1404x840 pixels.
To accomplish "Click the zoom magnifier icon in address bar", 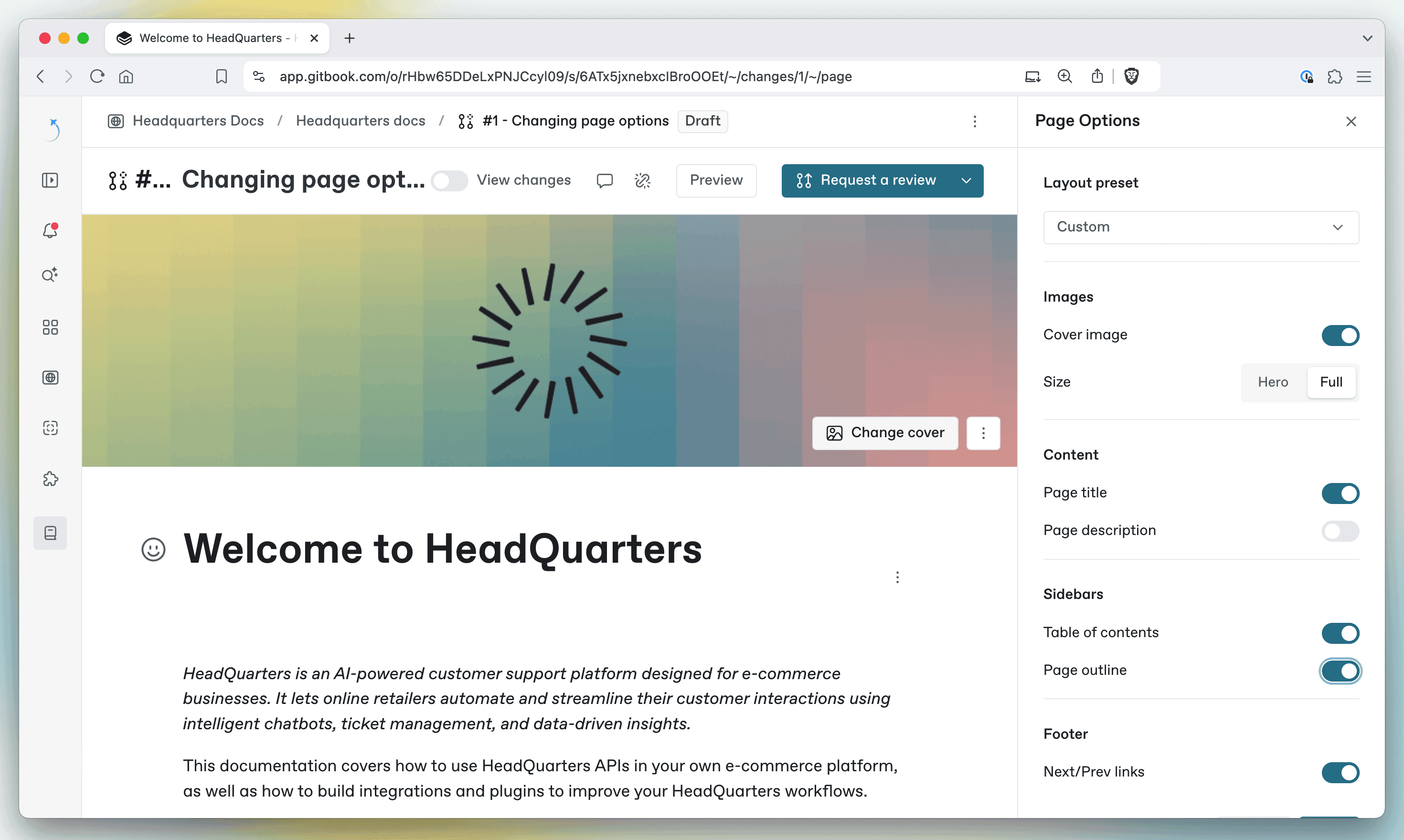I will pyautogui.click(x=1065, y=76).
